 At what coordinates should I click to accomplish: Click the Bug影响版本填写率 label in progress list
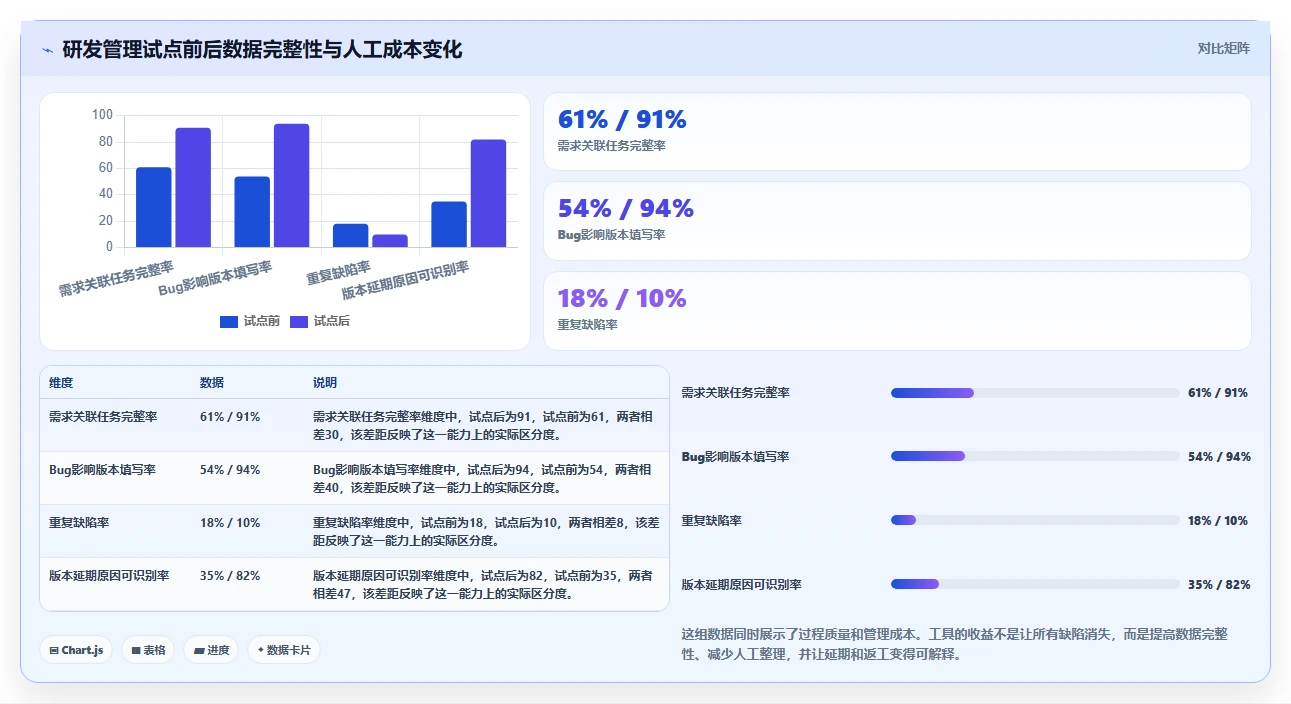(x=735, y=457)
